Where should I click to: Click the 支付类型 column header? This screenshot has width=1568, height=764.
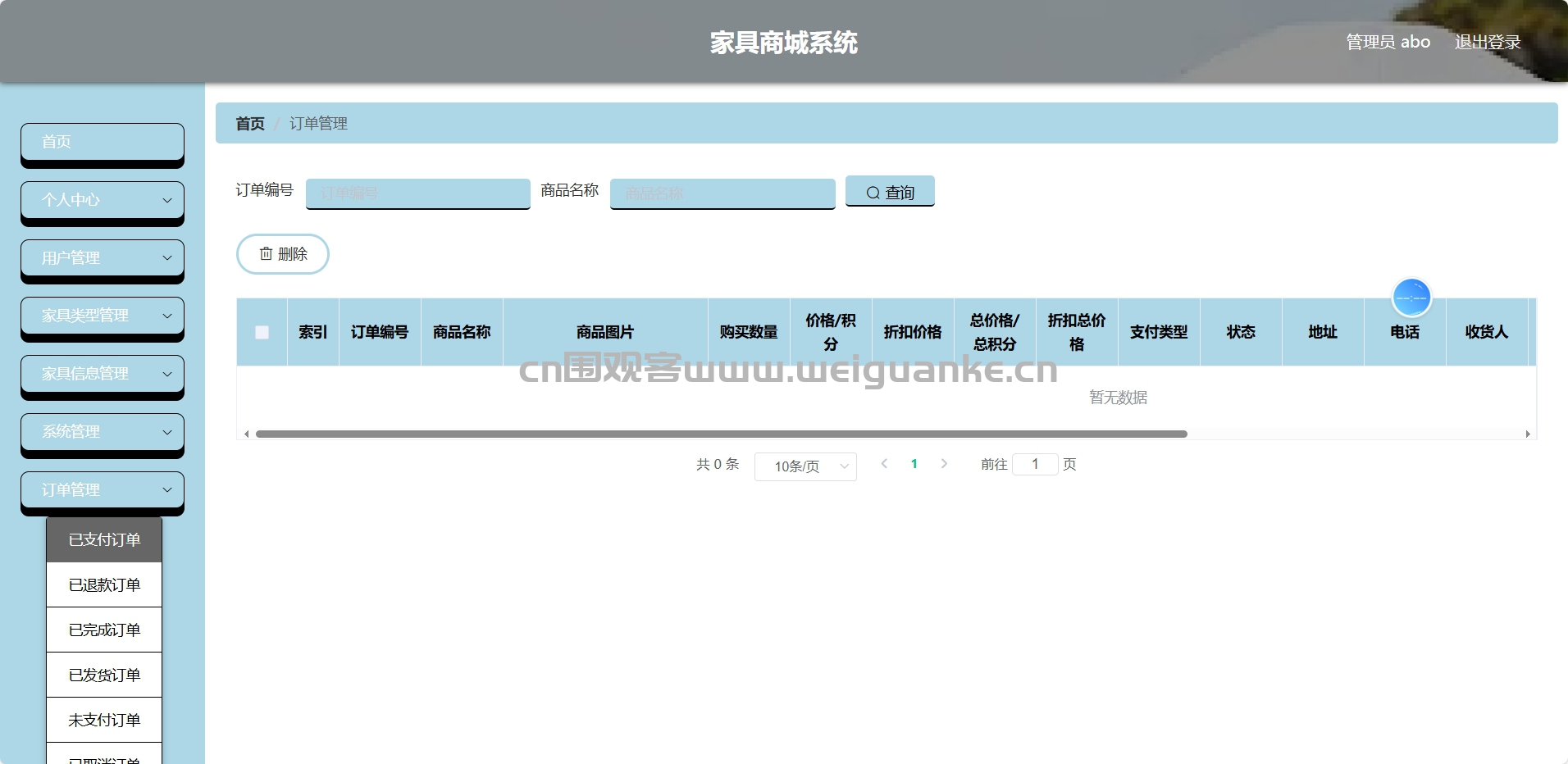tap(1159, 332)
